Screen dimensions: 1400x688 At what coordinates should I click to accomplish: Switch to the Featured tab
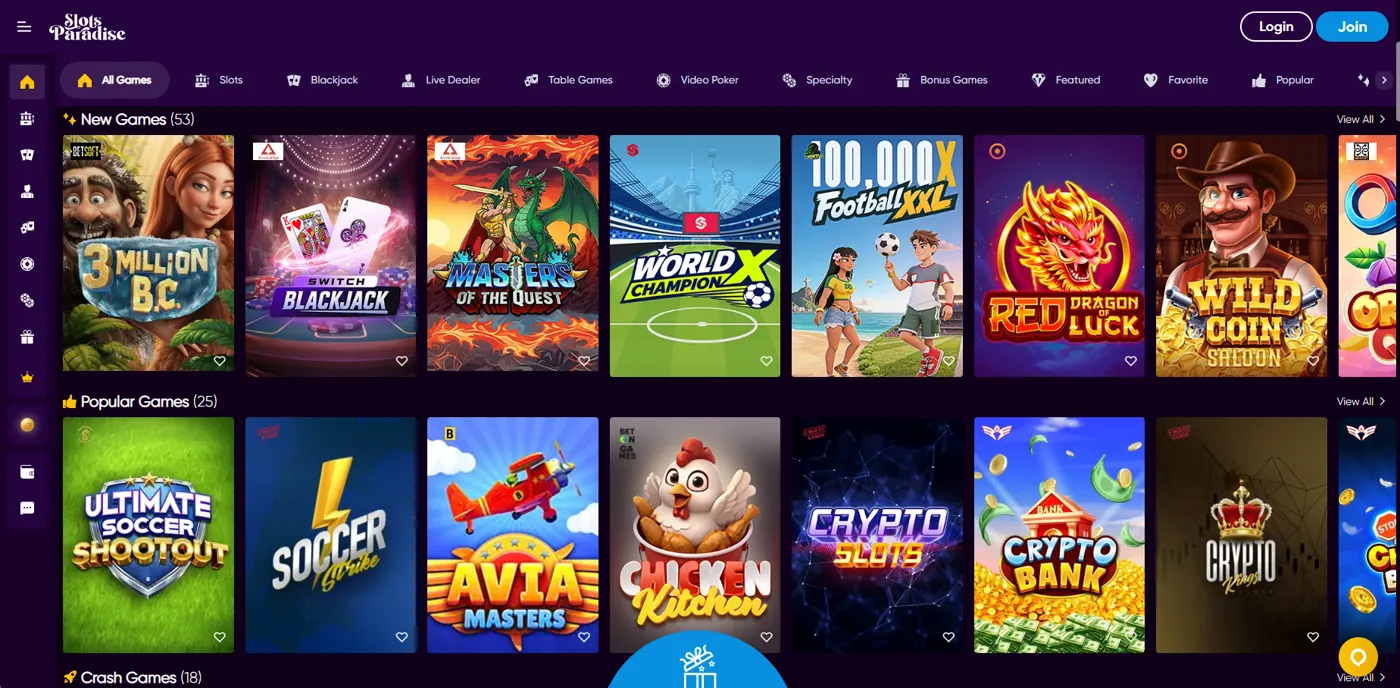coord(1066,80)
